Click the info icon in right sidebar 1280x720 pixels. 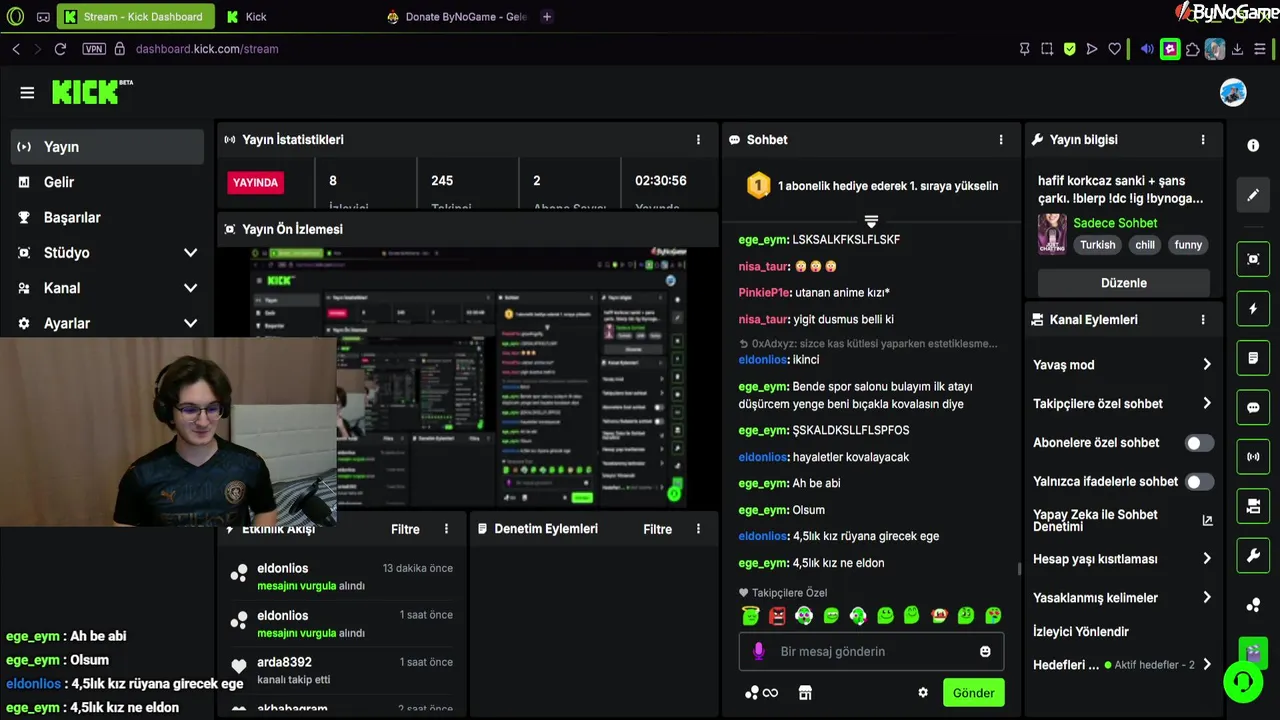click(x=1253, y=145)
